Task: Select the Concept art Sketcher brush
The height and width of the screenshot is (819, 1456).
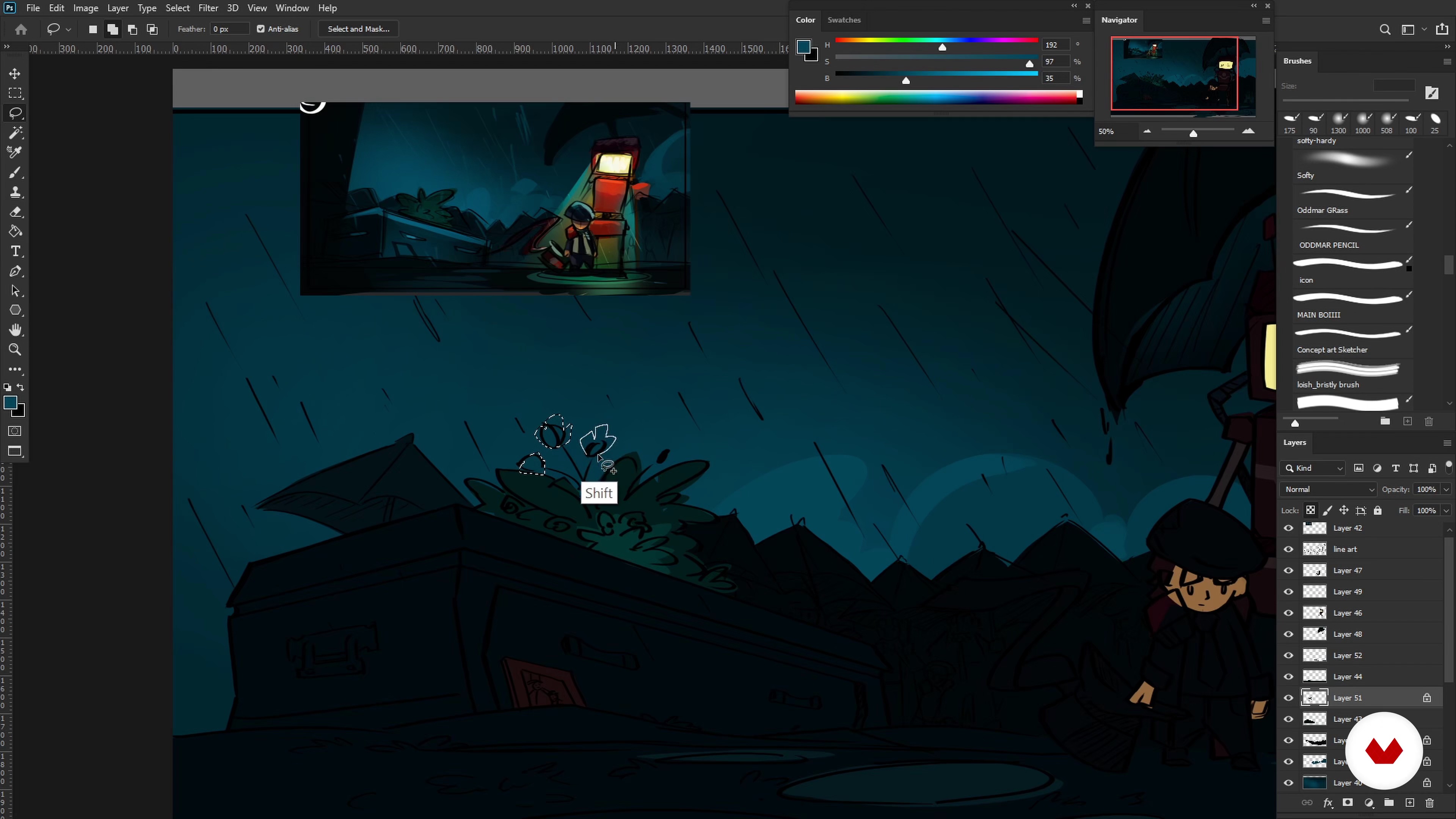Action: click(x=1353, y=341)
